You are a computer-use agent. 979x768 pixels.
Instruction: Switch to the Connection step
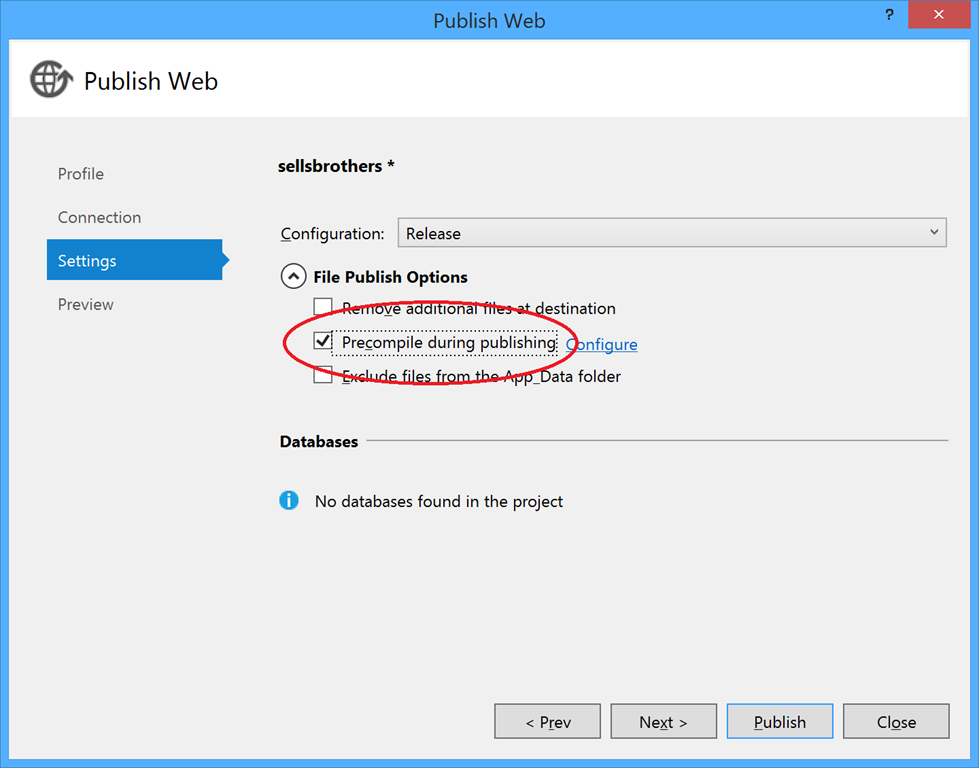point(99,217)
